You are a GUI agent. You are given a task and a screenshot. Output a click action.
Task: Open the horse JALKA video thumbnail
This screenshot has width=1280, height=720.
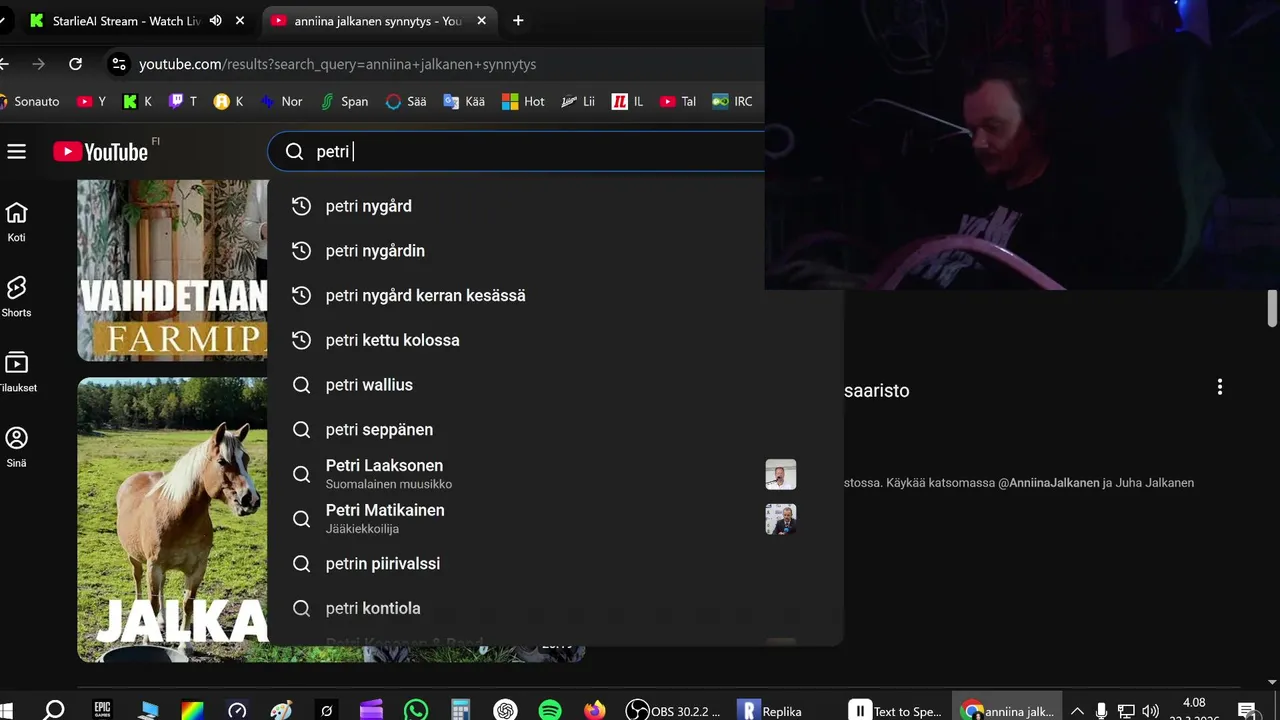(x=172, y=520)
